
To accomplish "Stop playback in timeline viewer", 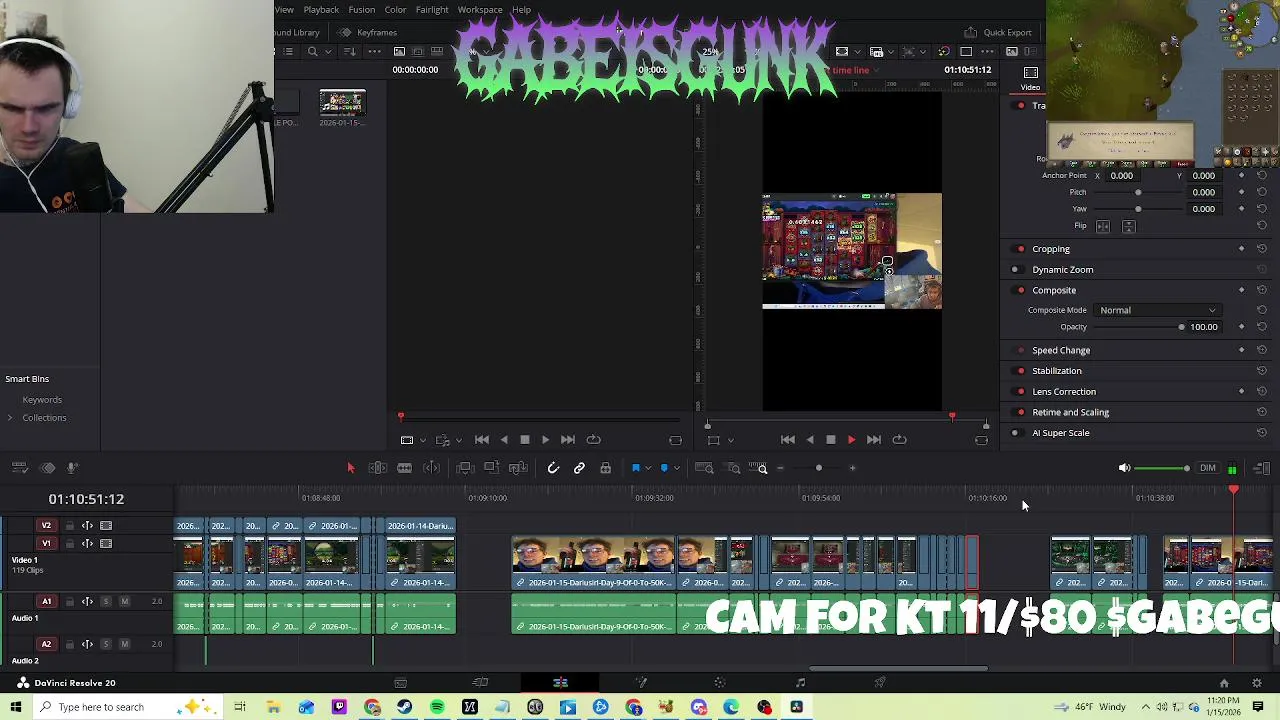I will click(x=830, y=440).
